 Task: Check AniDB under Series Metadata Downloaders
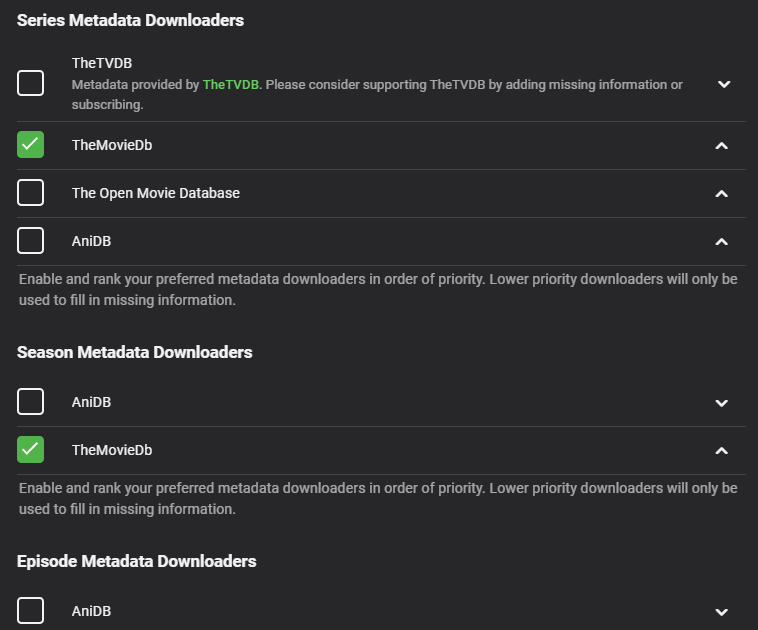(x=31, y=241)
